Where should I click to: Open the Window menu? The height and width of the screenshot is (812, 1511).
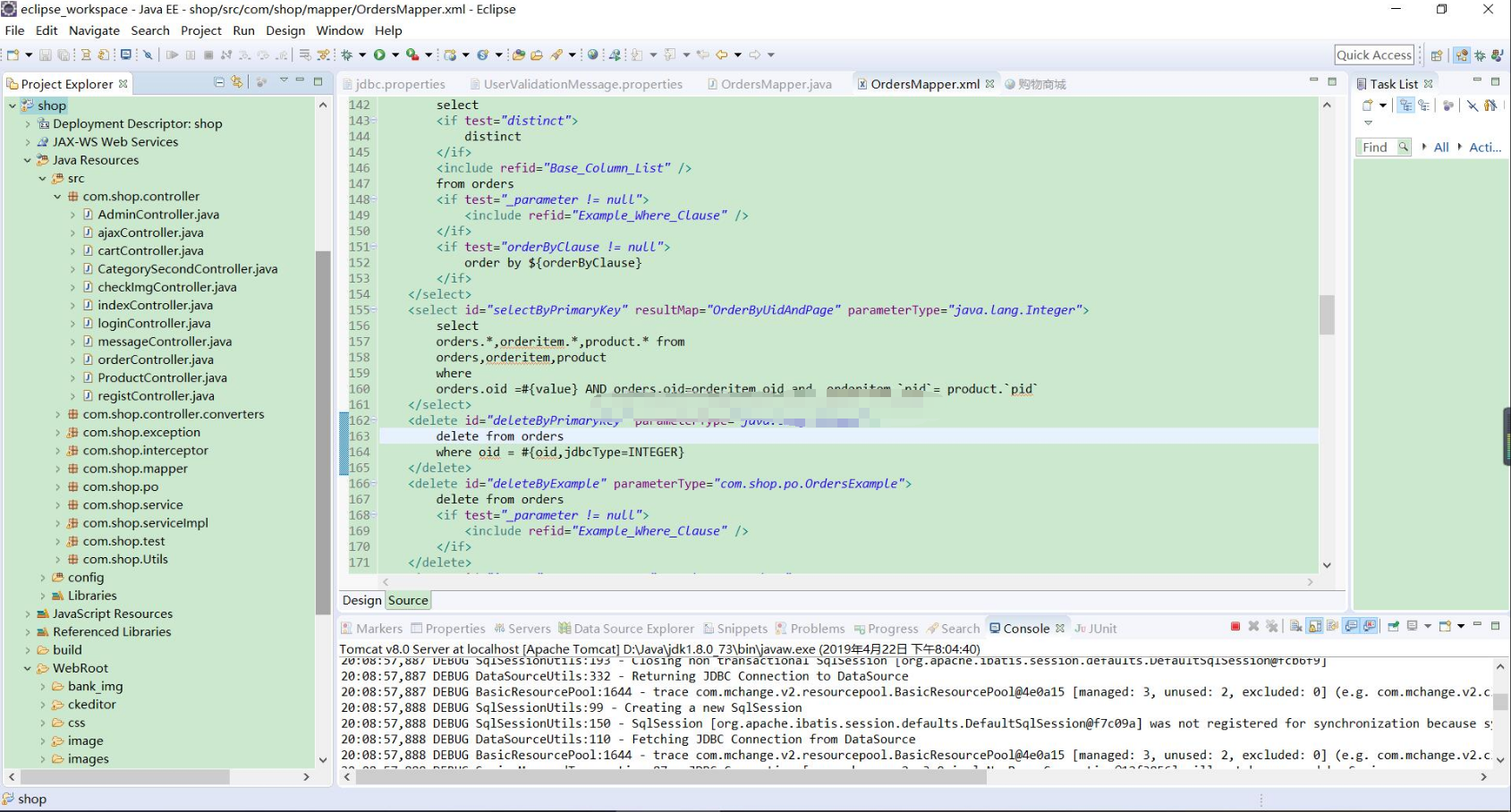(x=340, y=30)
